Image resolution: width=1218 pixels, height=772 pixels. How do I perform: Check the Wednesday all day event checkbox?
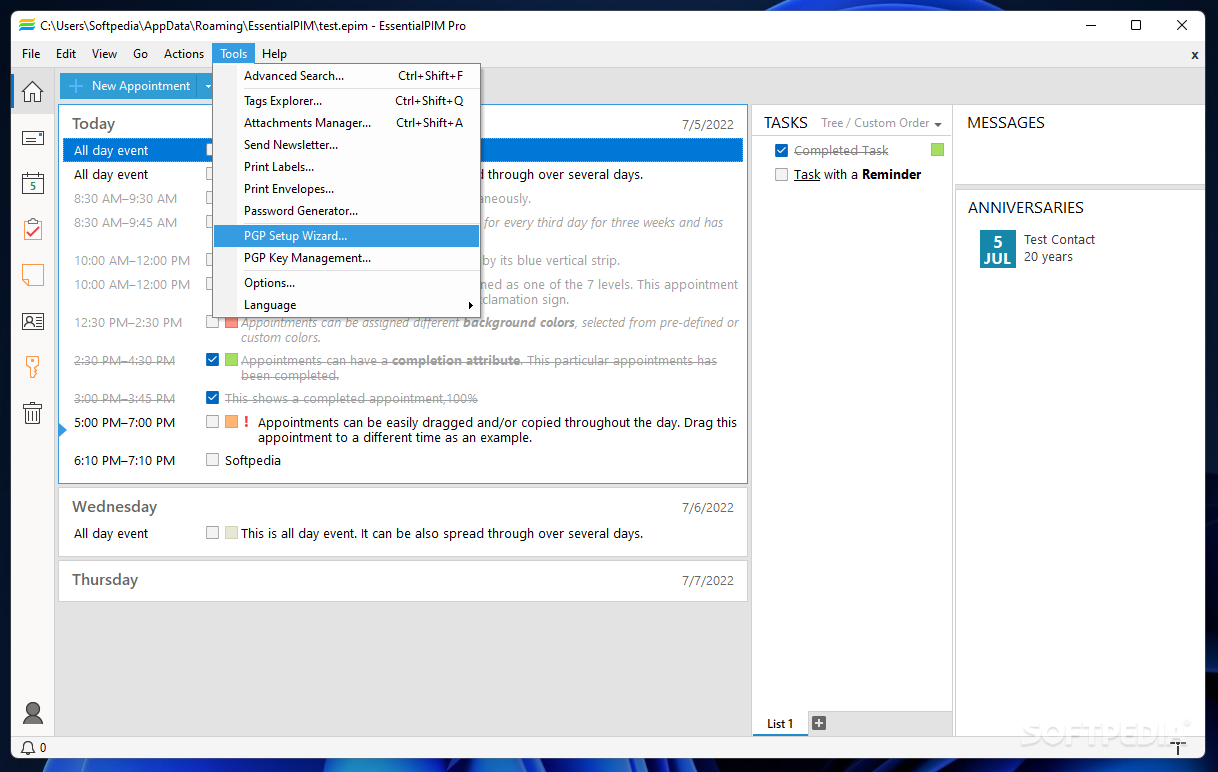point(212,533)
